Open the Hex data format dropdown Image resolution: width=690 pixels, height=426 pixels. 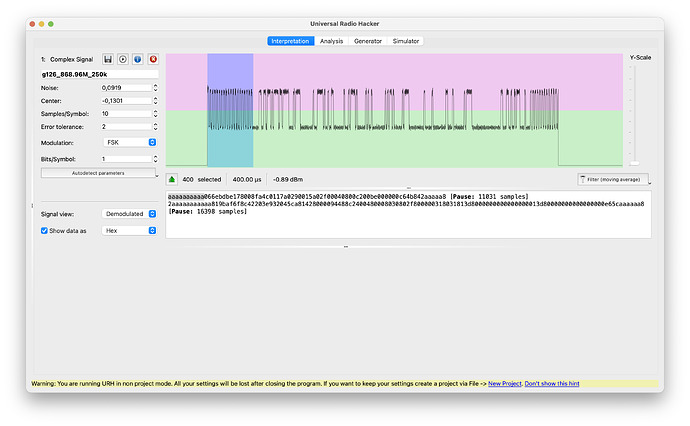pyautogui.click(x=129, y=230)
